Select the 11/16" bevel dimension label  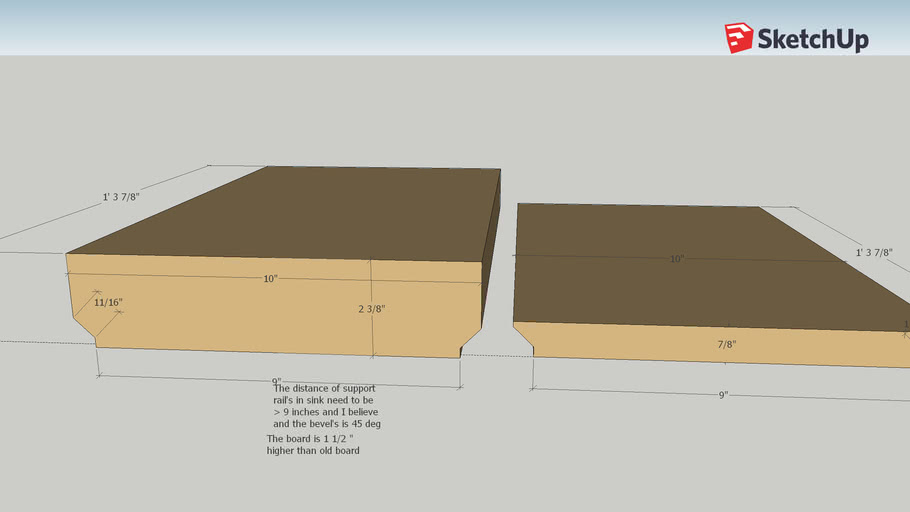coord(109,302)
